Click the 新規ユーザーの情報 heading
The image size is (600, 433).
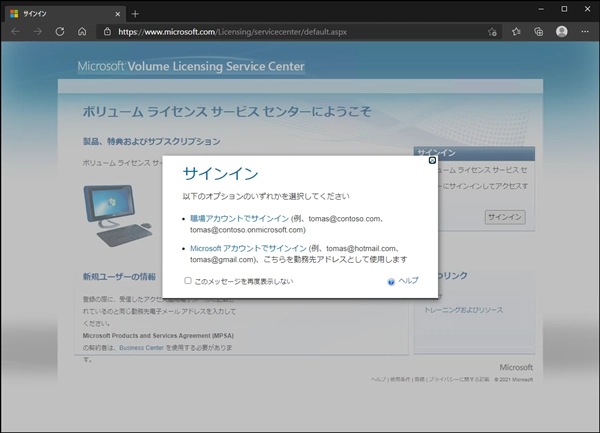119,277
